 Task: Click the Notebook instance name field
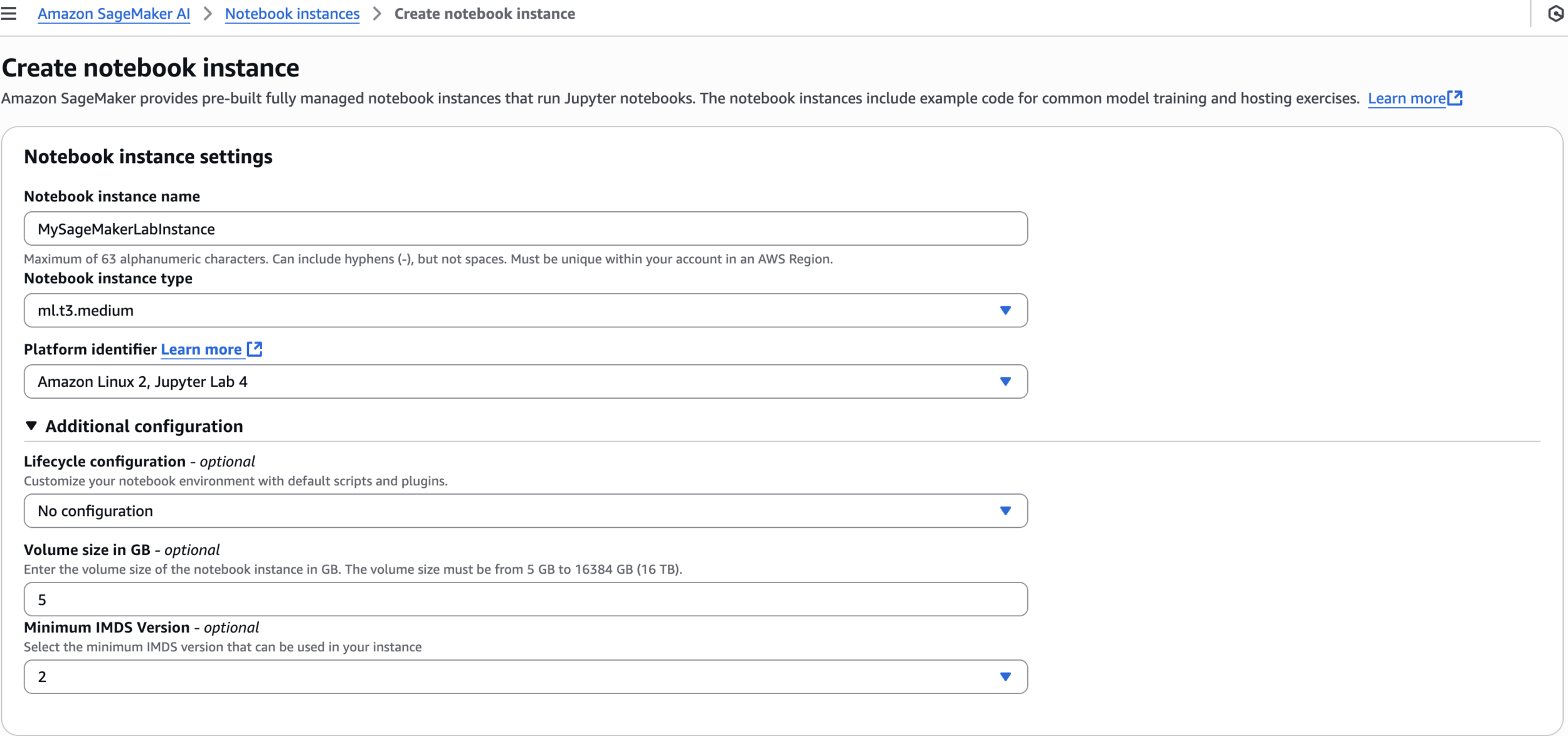[525, 229]
